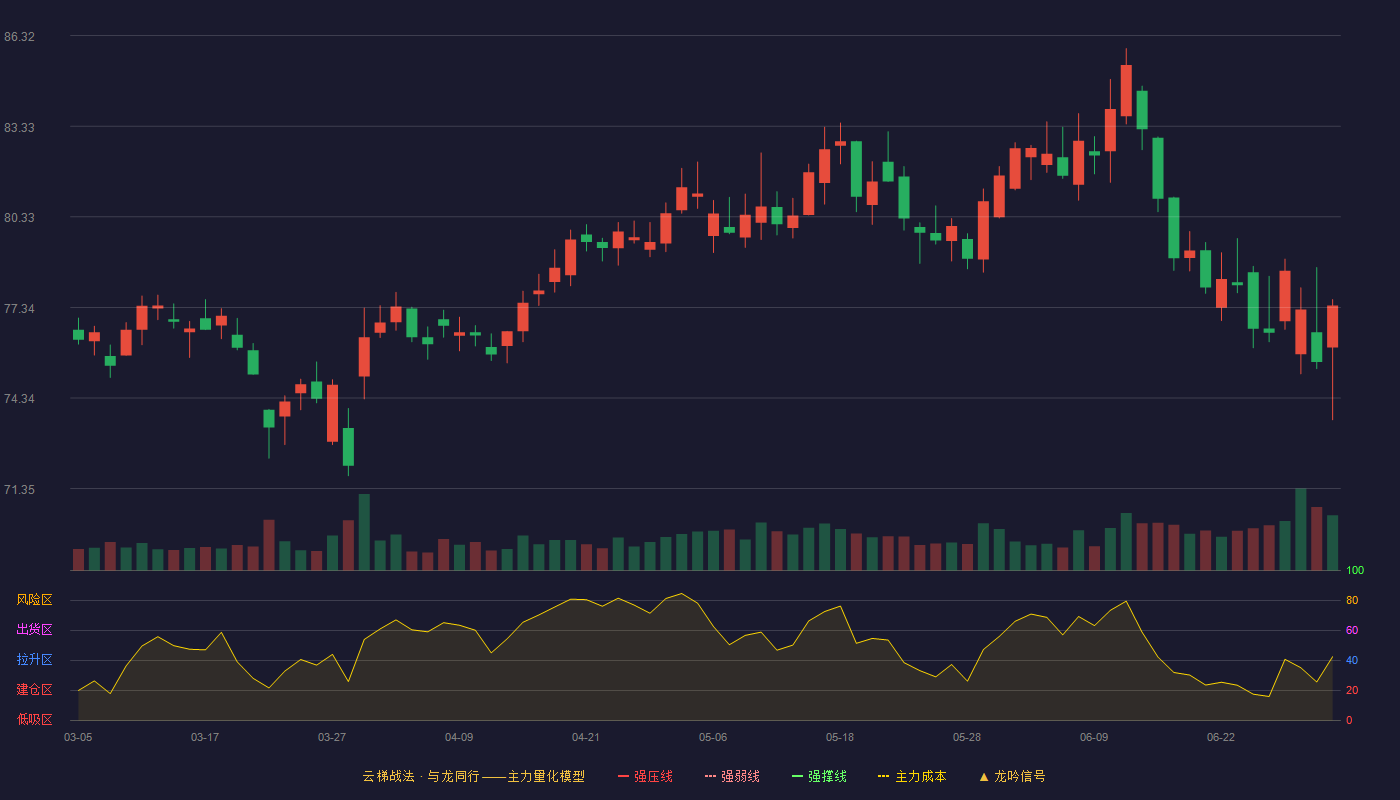Viewport: 1400px width, 800px height.
Task: Click the 04-21 date label
Action: click(586, 737)
